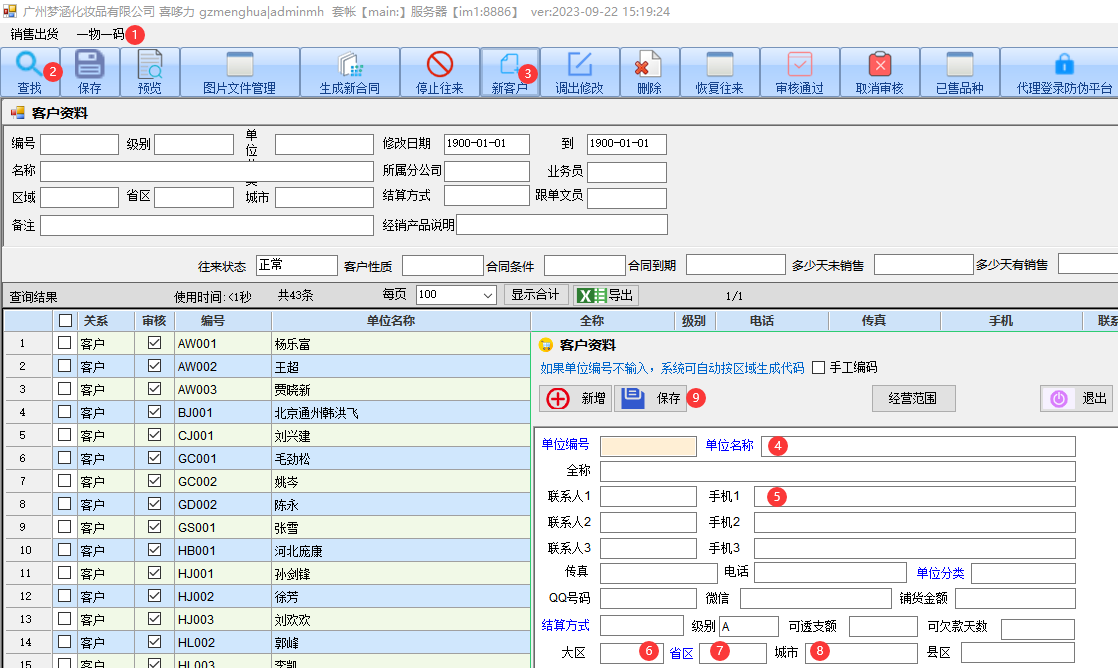Open 代理登录防伪平台 lock icon
This screenshot has width=1118, height=668.
pyautogui.click(x=1064, y=66)
